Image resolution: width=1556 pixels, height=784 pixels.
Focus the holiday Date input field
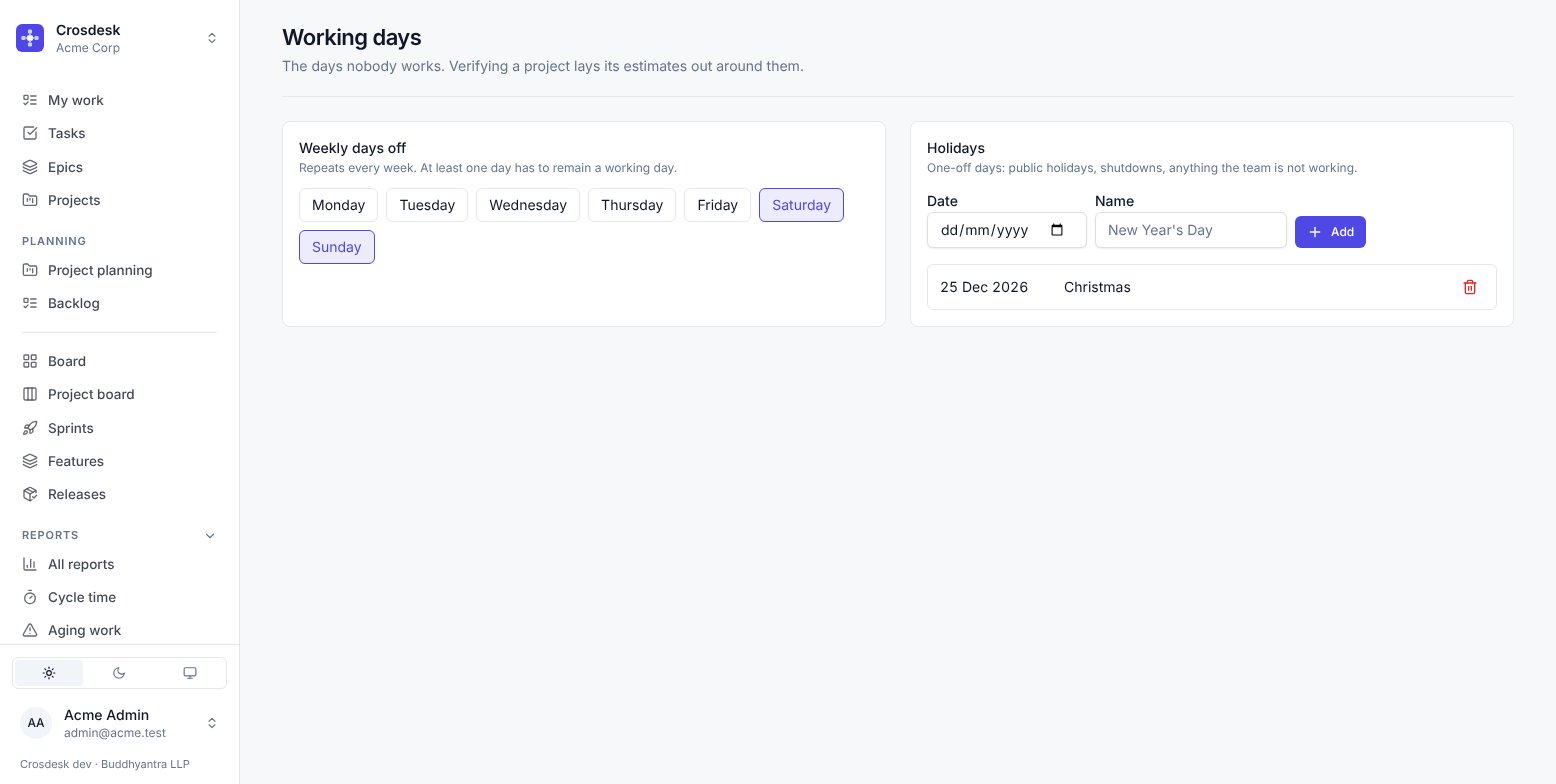1006,230
